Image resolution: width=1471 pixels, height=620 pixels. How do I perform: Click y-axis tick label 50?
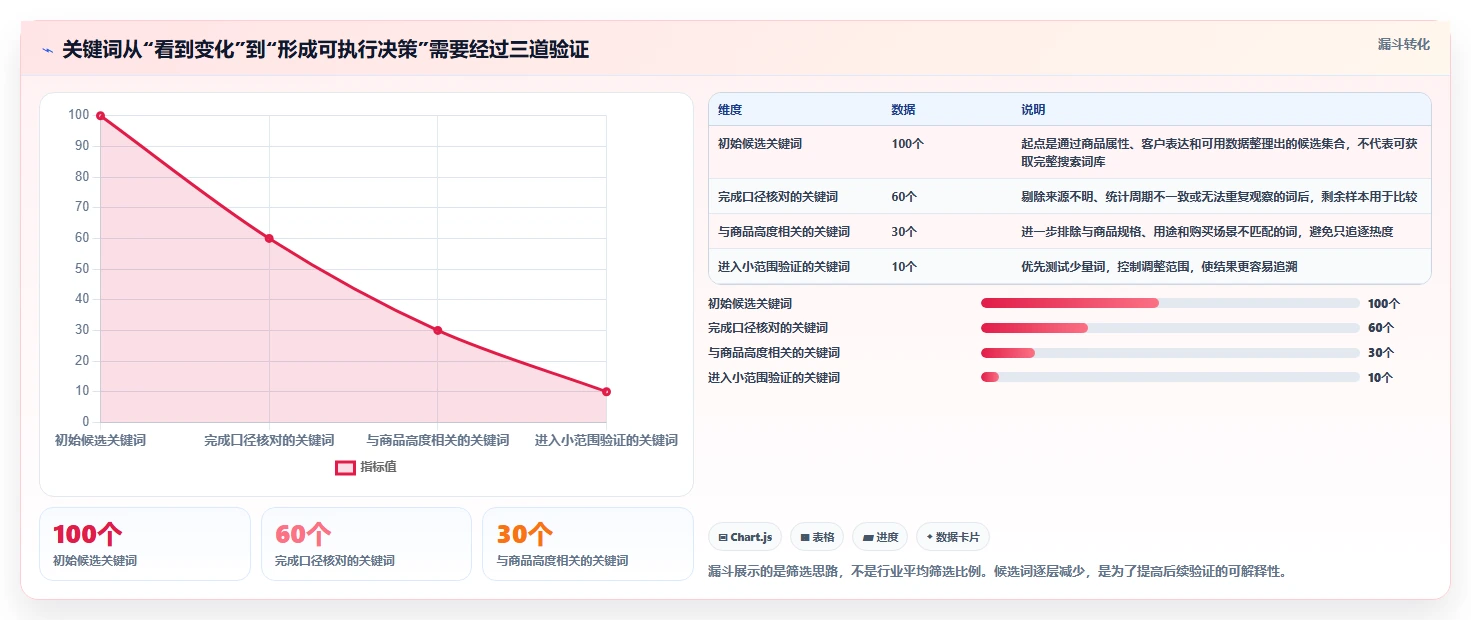click(82, 269)
